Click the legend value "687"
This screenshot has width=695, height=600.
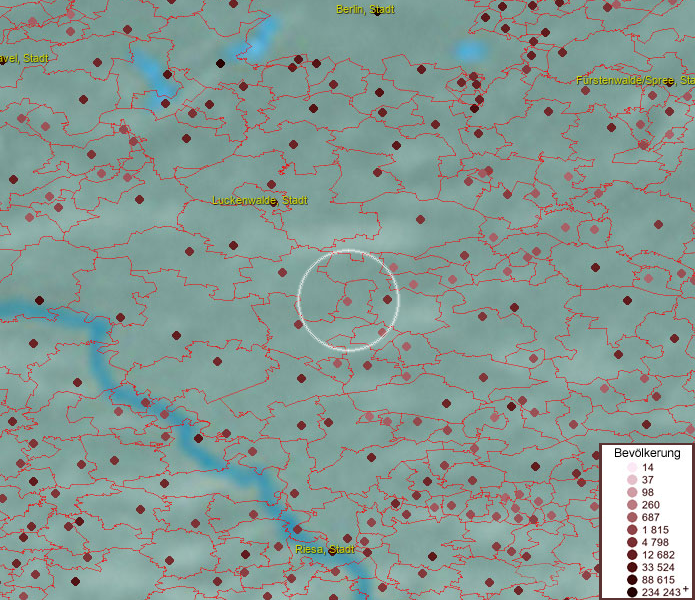coord(651,517)
